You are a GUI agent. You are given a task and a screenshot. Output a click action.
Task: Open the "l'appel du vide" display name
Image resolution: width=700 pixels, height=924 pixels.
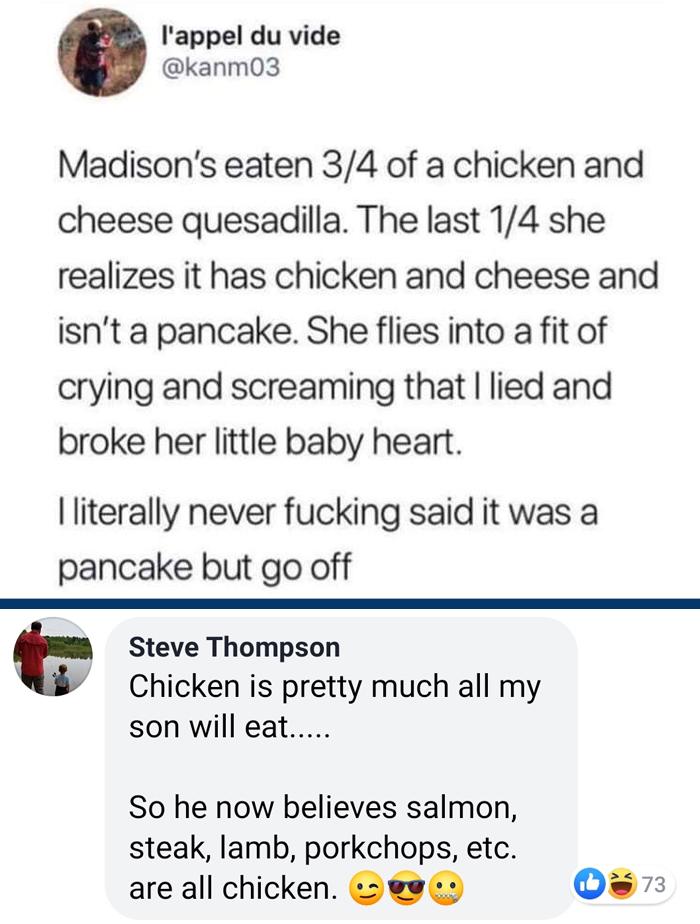251,37
